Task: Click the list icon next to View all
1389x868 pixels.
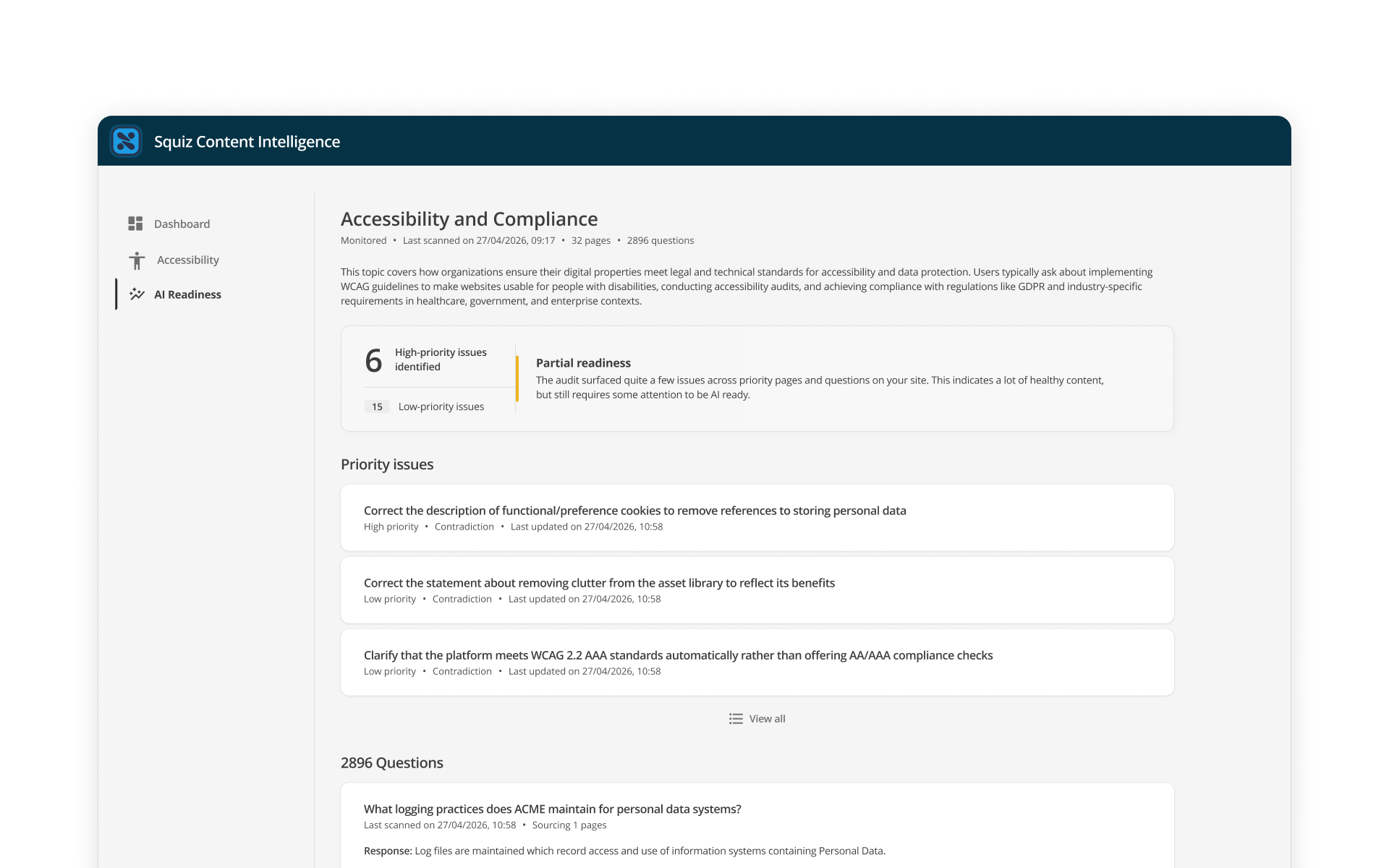Action: point(736,718)
